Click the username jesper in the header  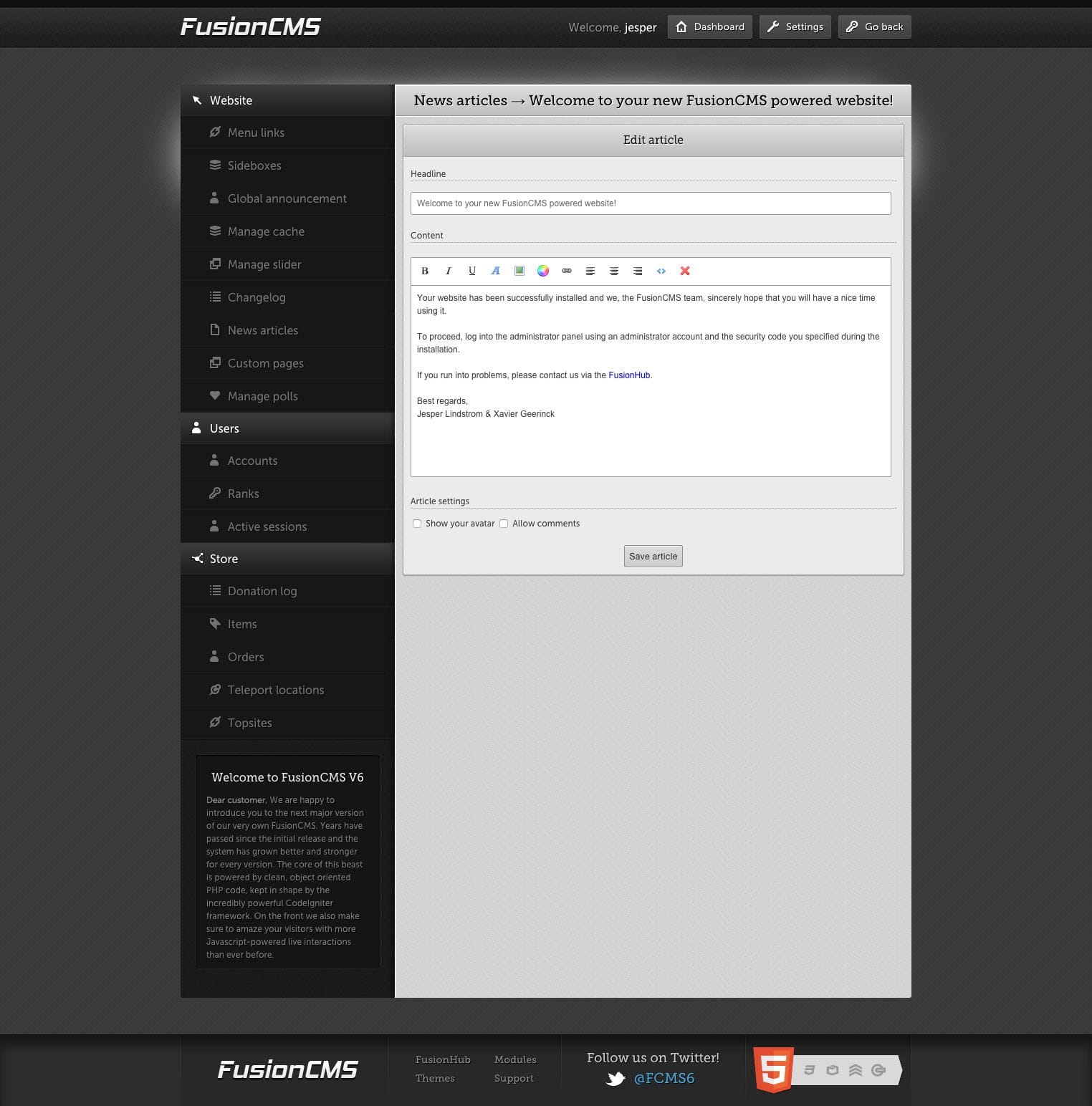click(641, 27)
